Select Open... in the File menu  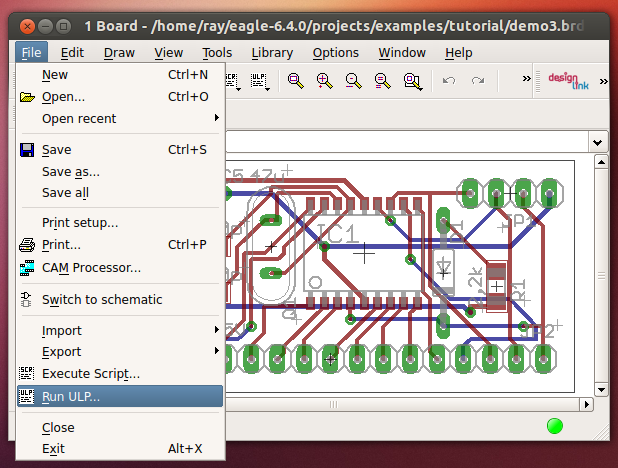coord(120,97)
